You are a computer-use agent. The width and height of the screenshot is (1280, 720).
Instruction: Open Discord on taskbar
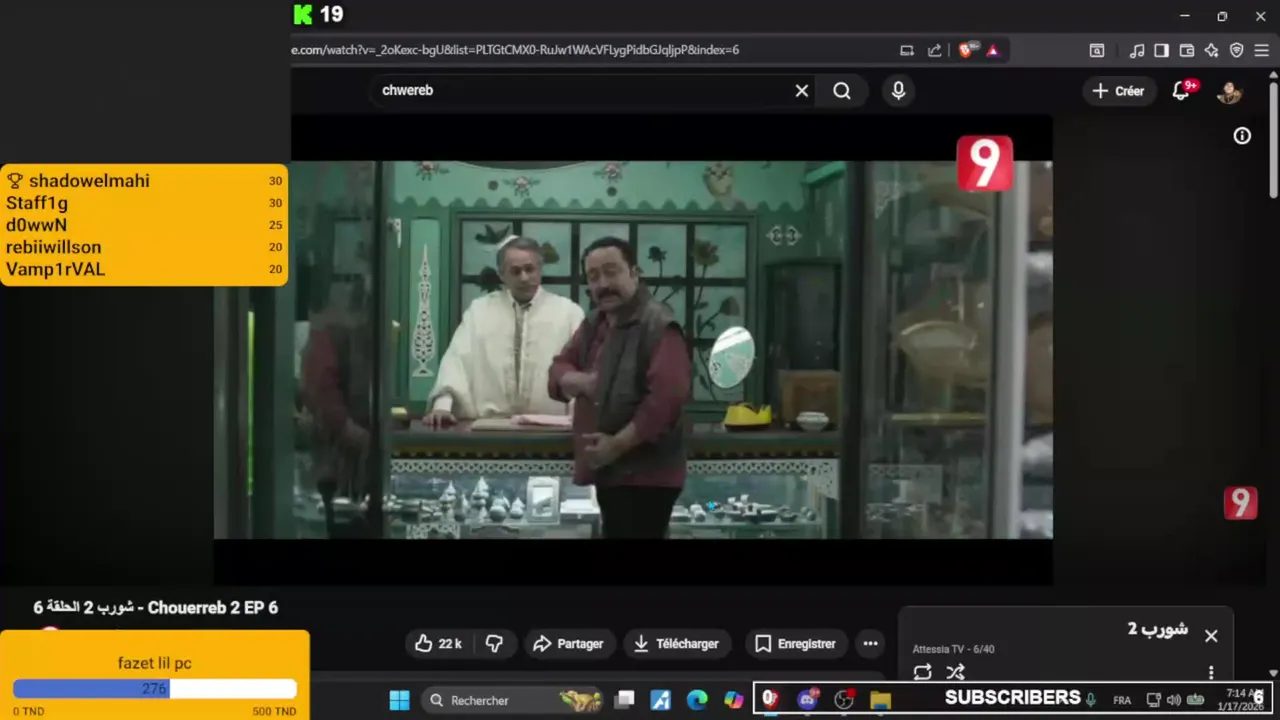coord(808,700)
